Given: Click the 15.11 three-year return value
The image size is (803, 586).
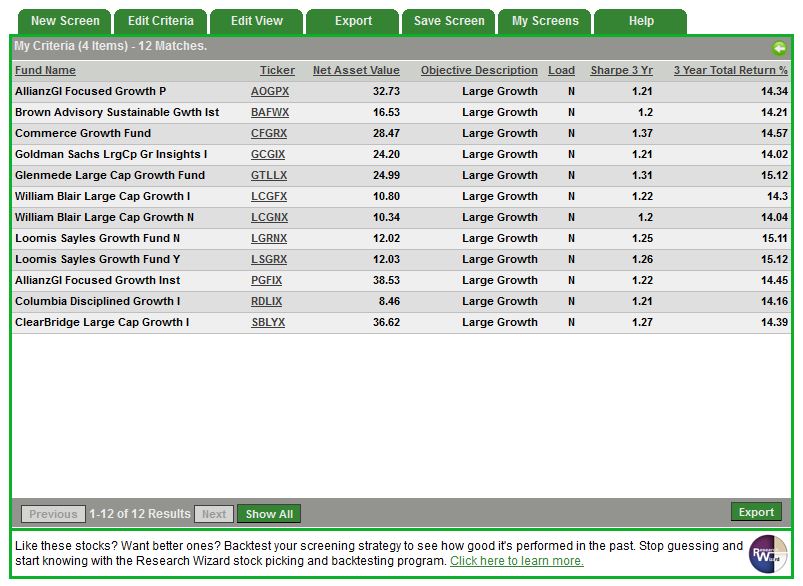Looking at the screenshot, I should [774, 238].
